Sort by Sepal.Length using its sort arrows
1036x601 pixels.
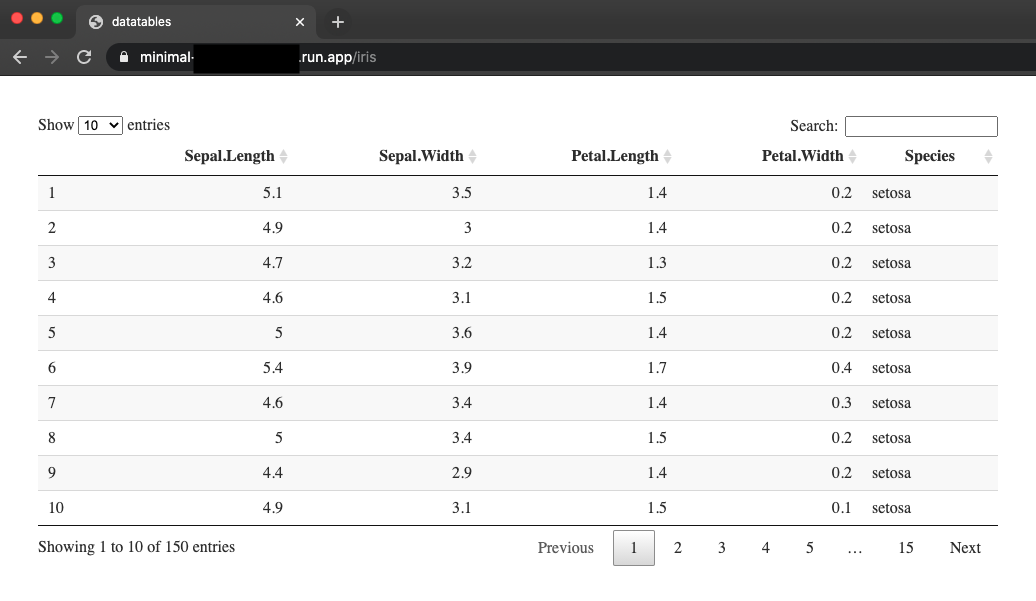click(x=283, y=157)
